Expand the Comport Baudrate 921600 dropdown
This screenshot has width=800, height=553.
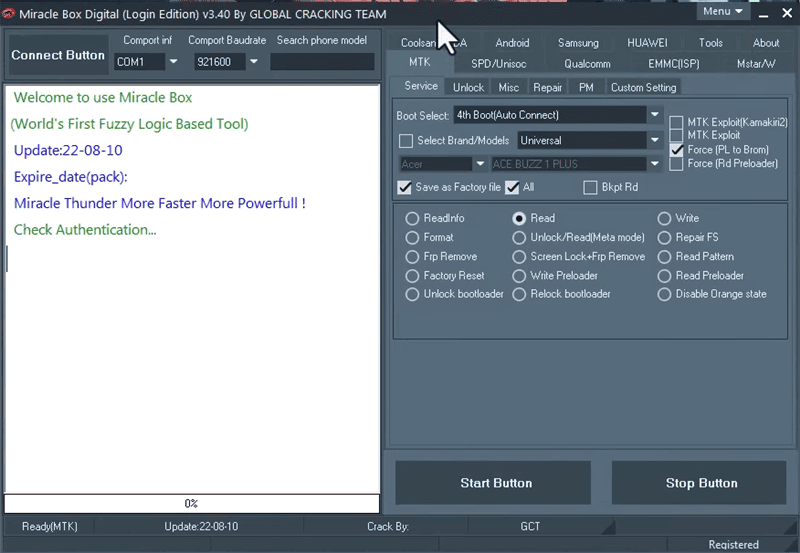(x=254, y=62)
